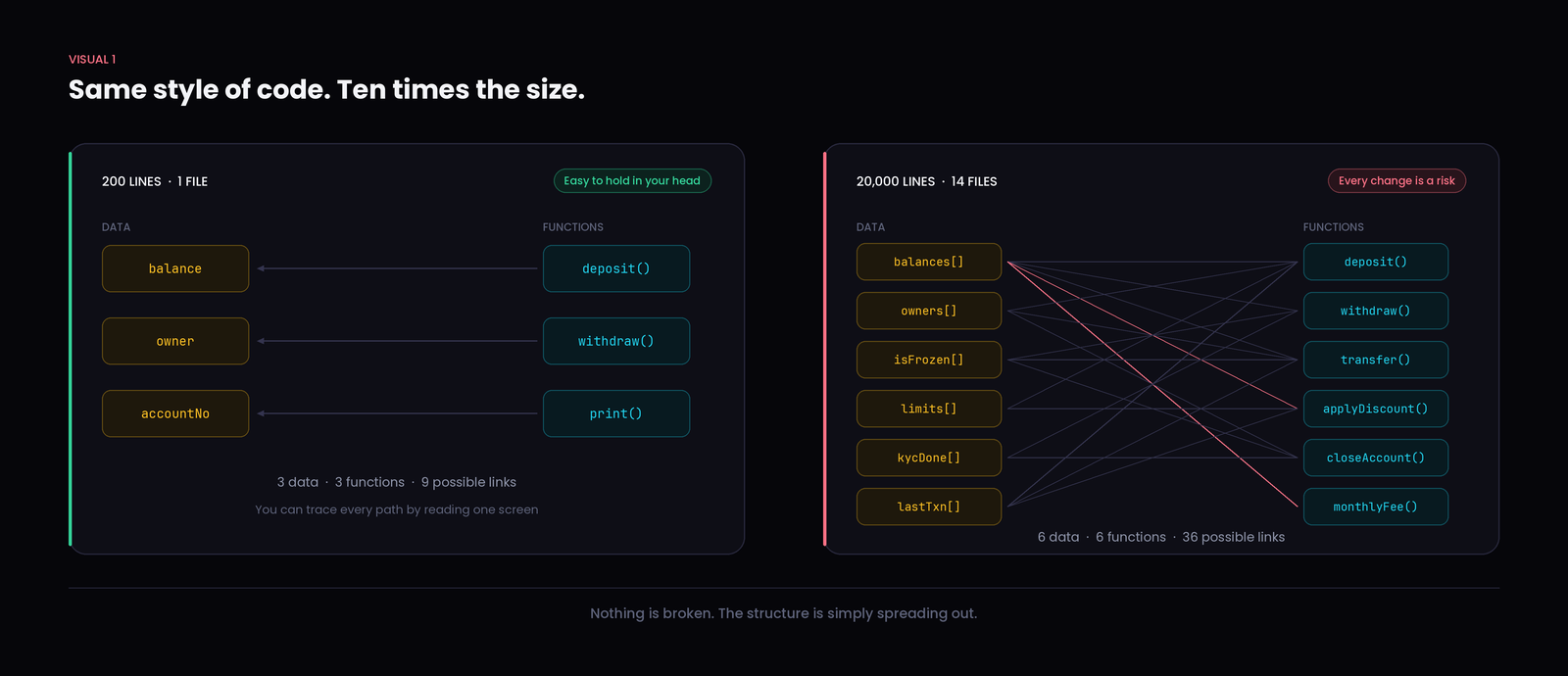Select the monthlyFee() function box

tap(1376, 507)
